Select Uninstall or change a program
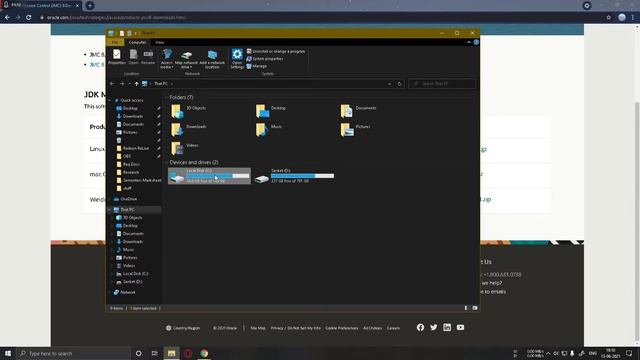This screenshot has height=360, width=640. pos(276,51)
